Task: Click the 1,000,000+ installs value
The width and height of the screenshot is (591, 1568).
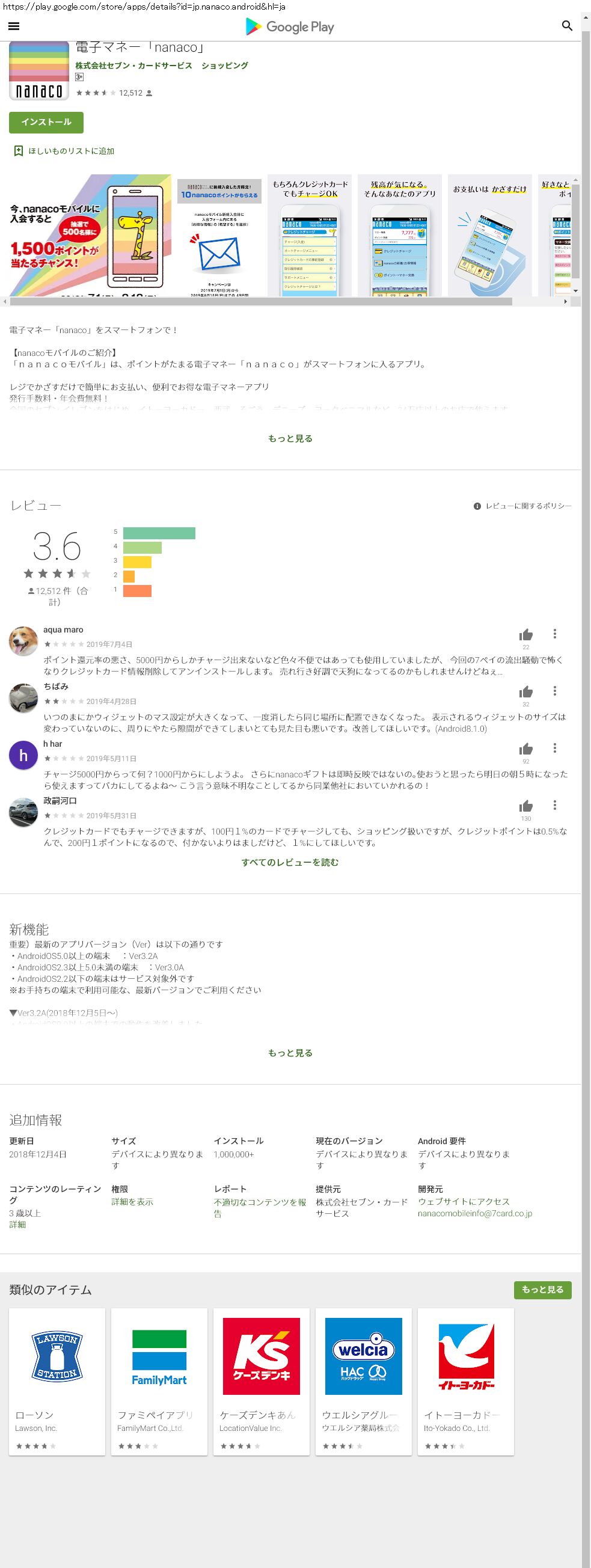Action: click(234, 1154)
